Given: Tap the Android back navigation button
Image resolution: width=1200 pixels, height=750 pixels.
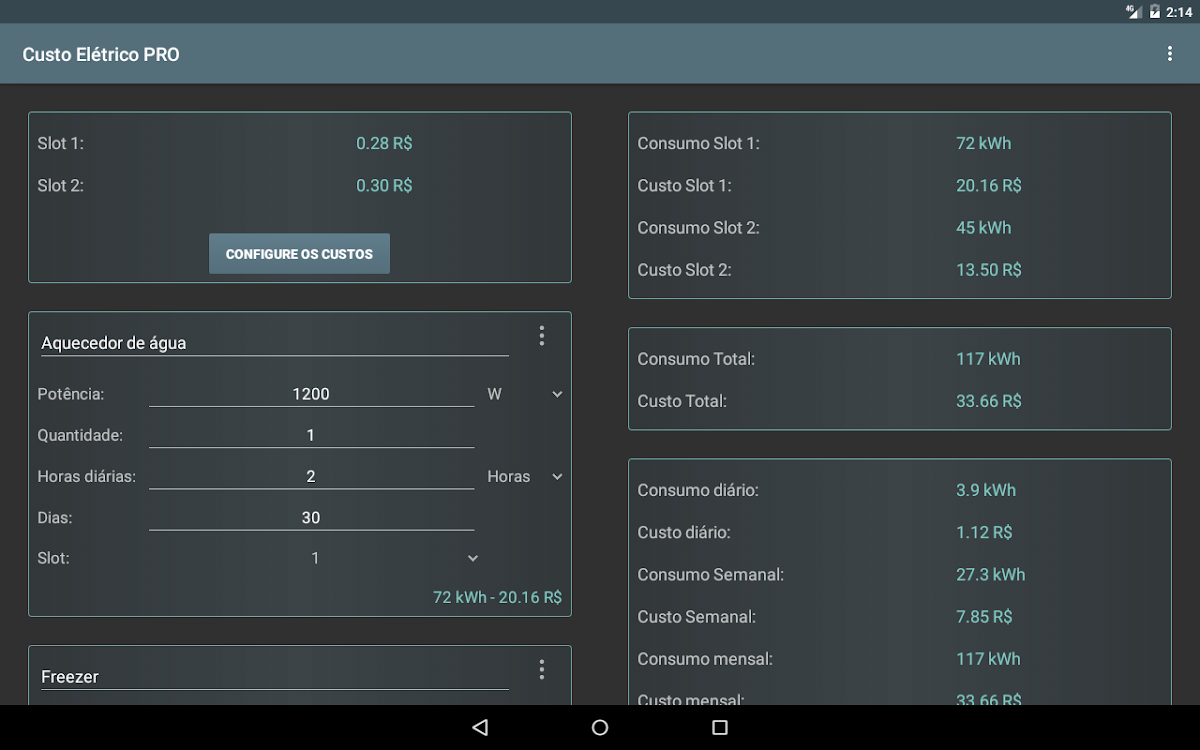Looking at the screenshot, I should tap(480, 727).
